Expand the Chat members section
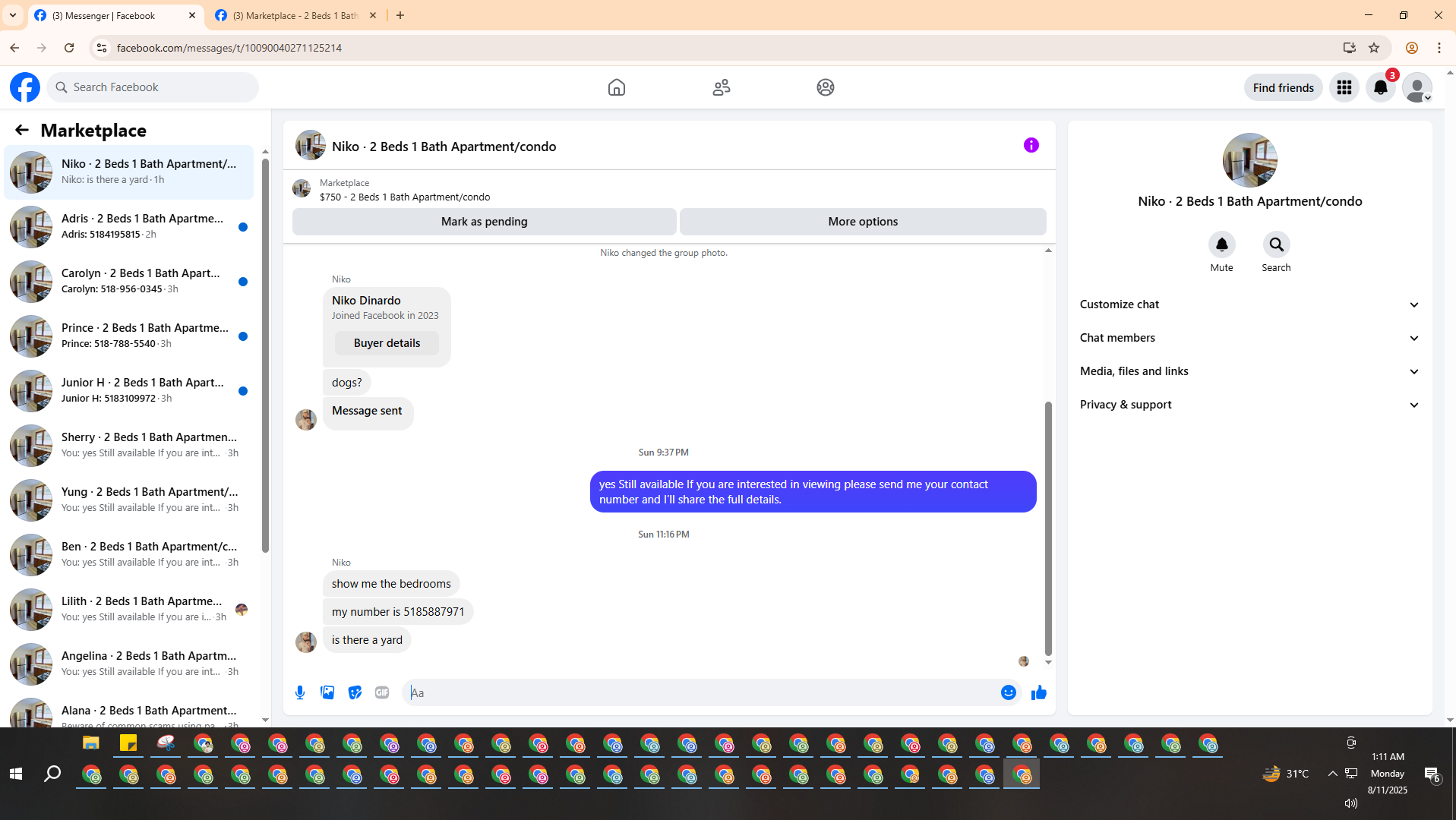 pyautogui.click(x=1249, y=338)
